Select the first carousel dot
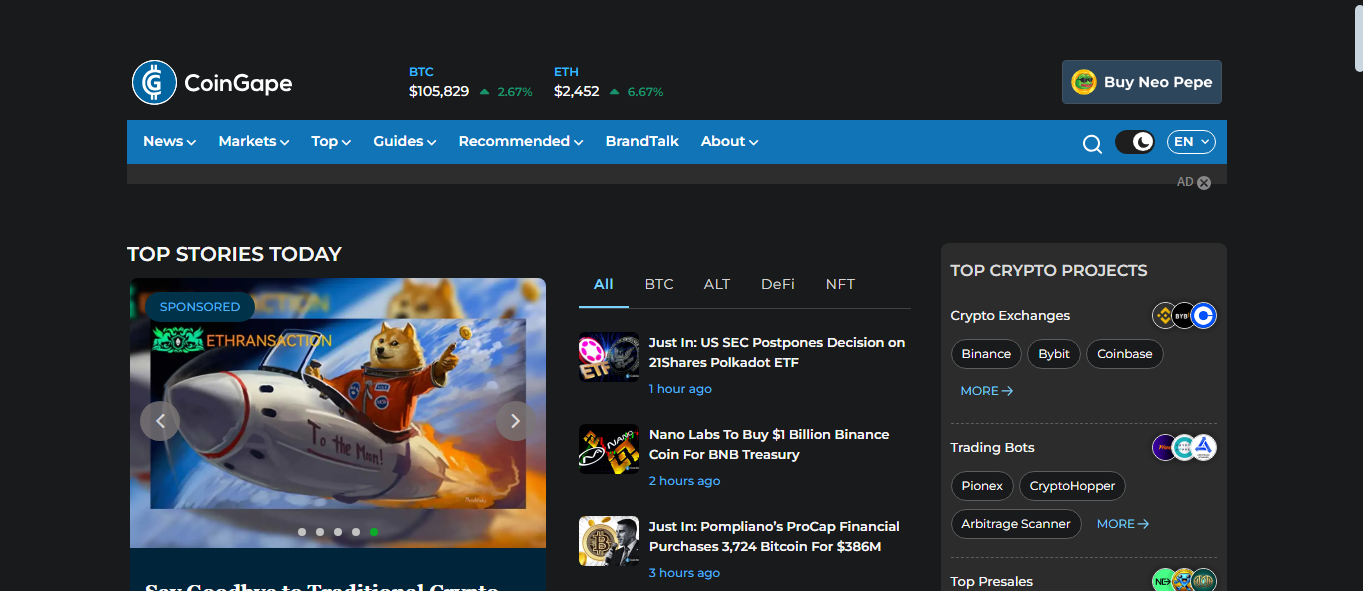The width and height of the screenshot is (1363, 591). click(x=302, y=532)
